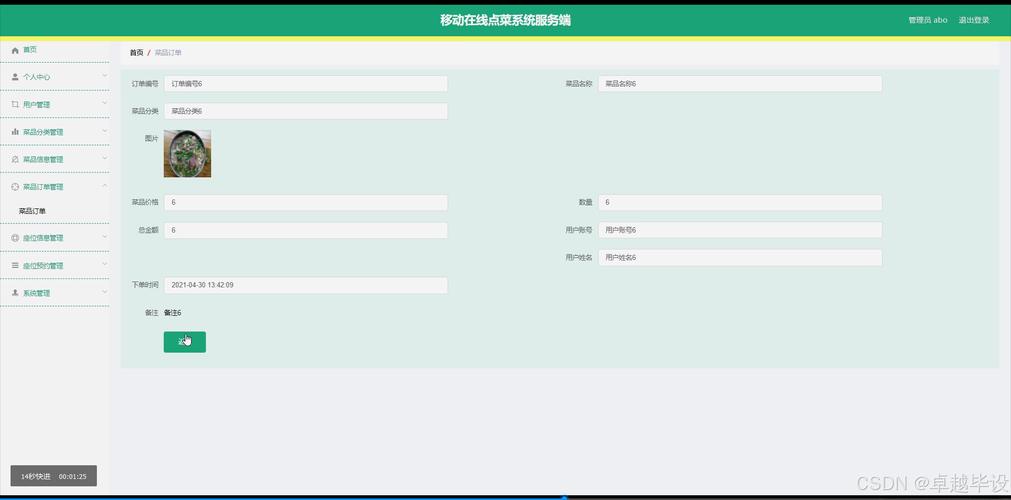This screenshot has height=500, width=1011.
Task: Open the 菜品订单 submenu item
Action: [33, 211]
